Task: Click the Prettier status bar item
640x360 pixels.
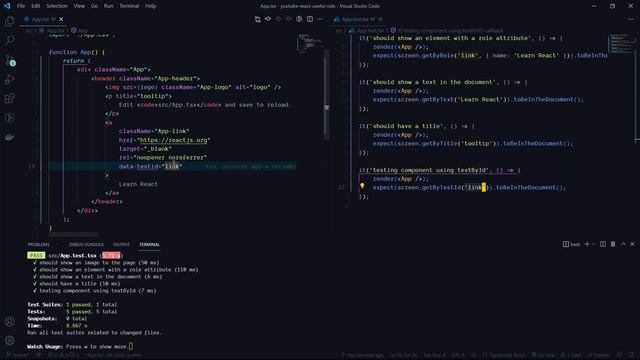Action: pyautogui.click(x=598, y=355)
